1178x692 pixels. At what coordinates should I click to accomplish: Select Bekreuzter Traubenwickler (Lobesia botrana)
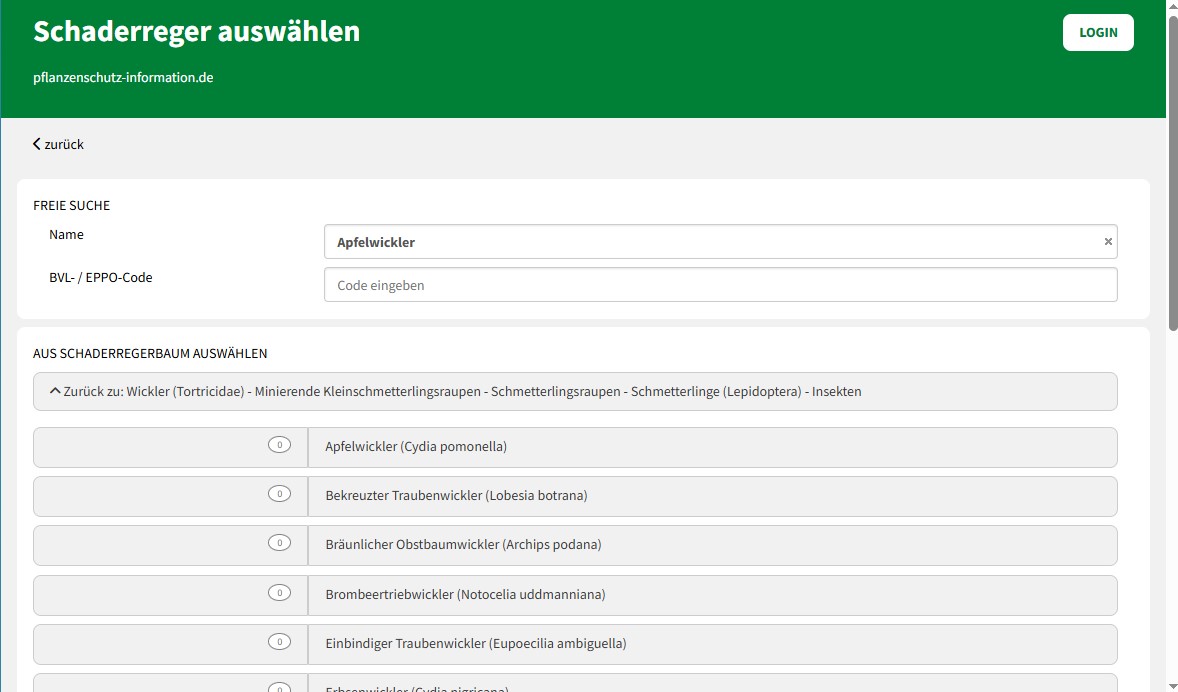(x=456, y=496)
